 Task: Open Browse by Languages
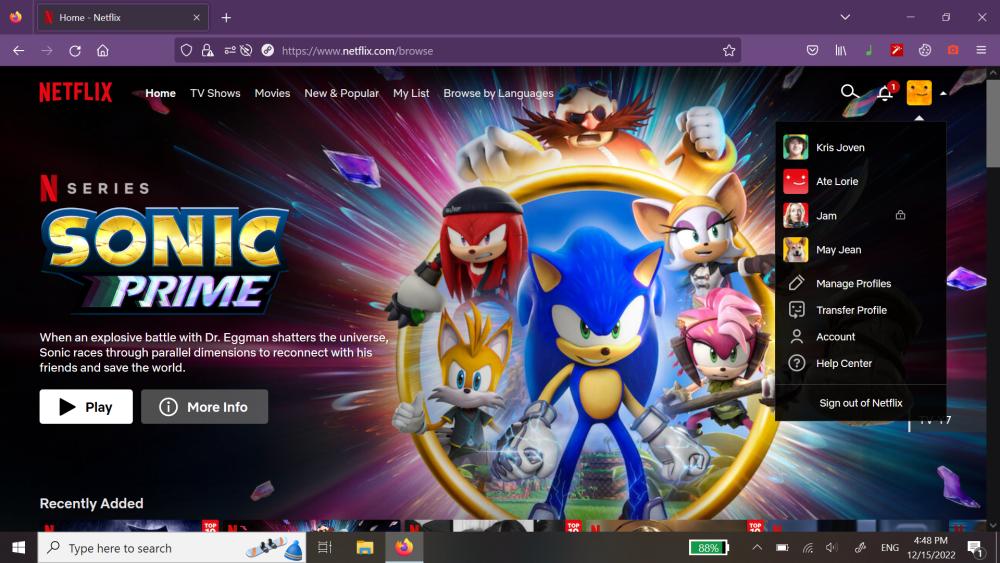[x=498, y=93]
